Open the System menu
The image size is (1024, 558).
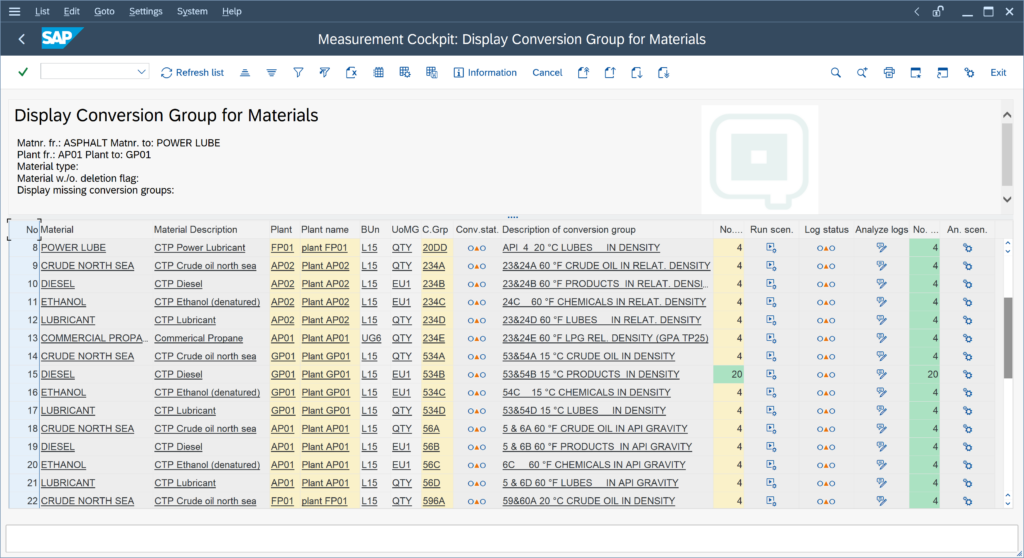(x=192, y=11)
